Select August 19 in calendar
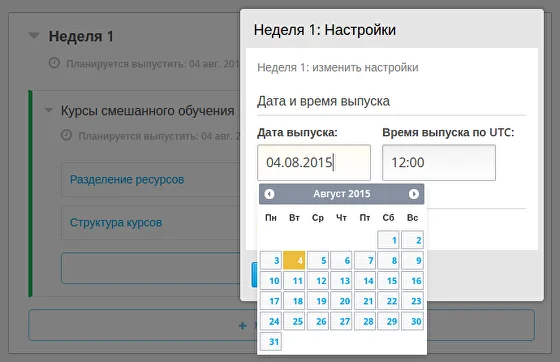 [x=318, y=301]
